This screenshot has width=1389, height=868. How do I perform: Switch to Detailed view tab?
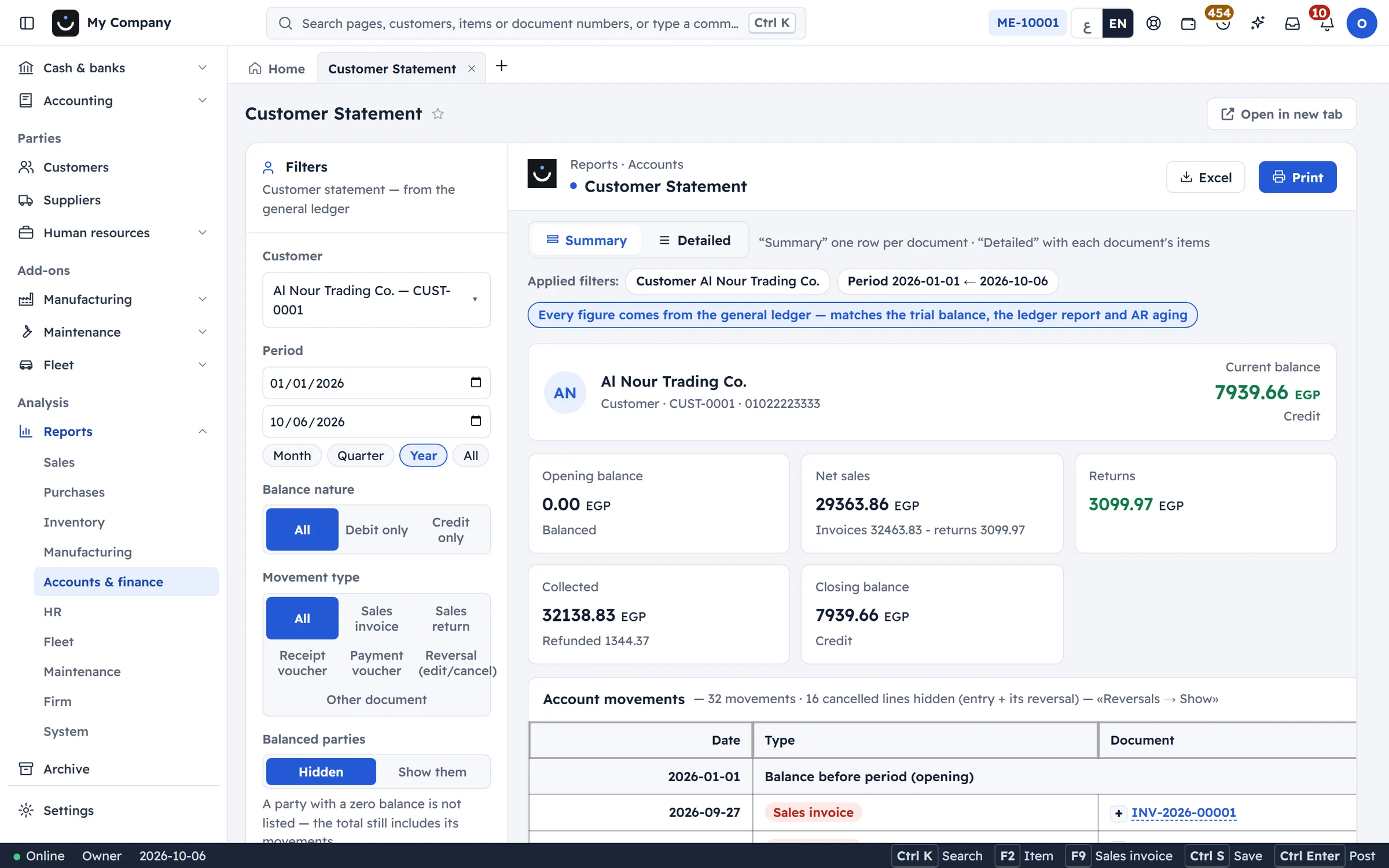pos(695,240)
